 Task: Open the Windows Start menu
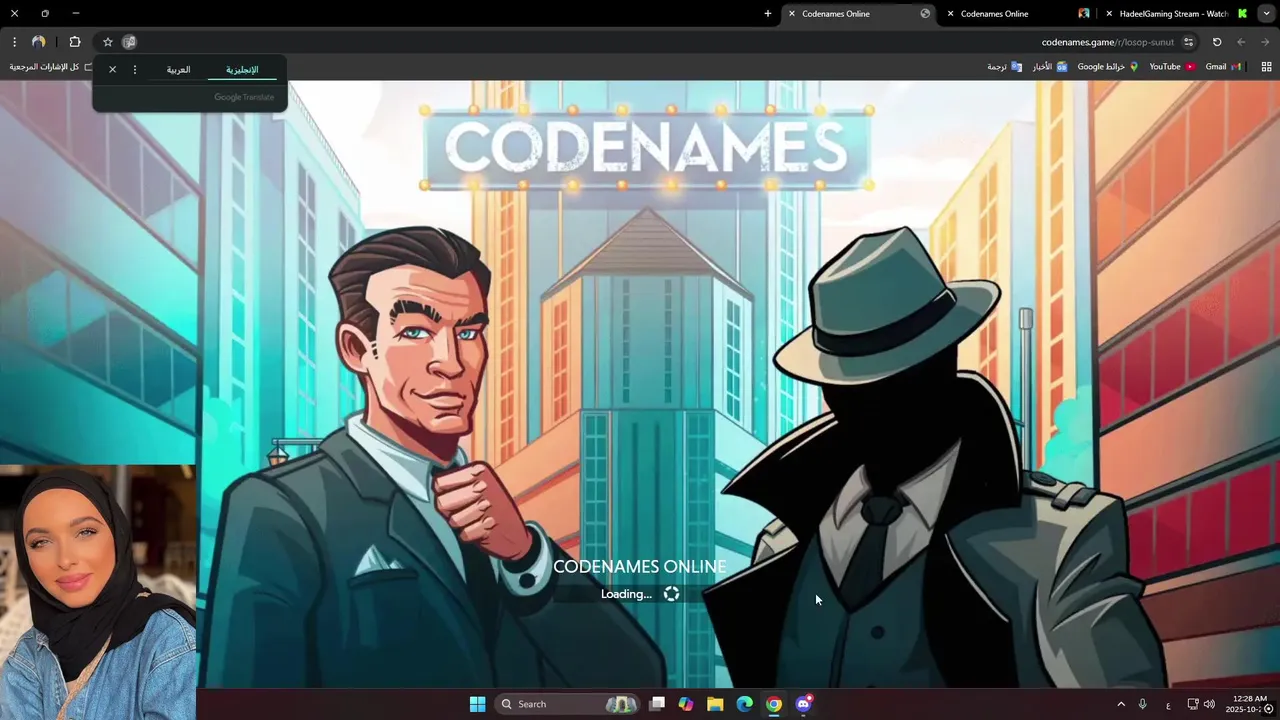(x=477, y=704)
